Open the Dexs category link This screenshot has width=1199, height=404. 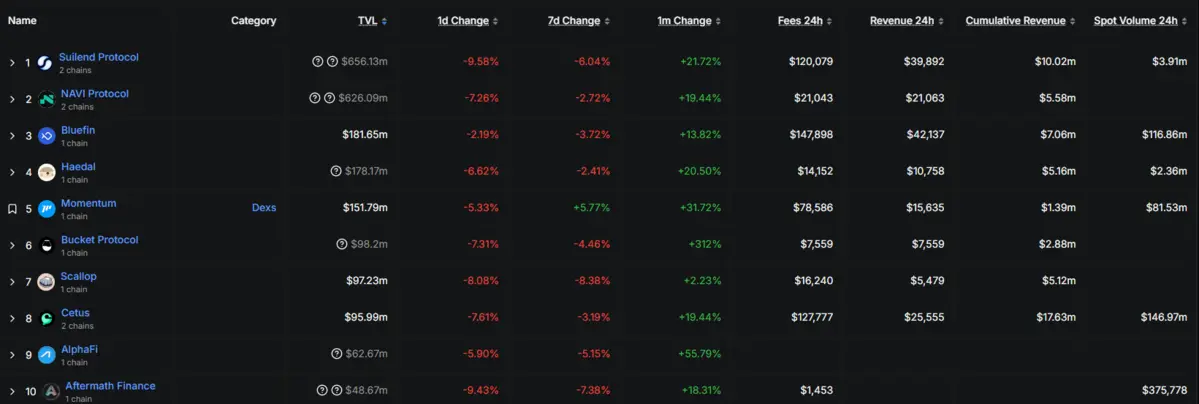pyautogui.click(x=264, y=208)
